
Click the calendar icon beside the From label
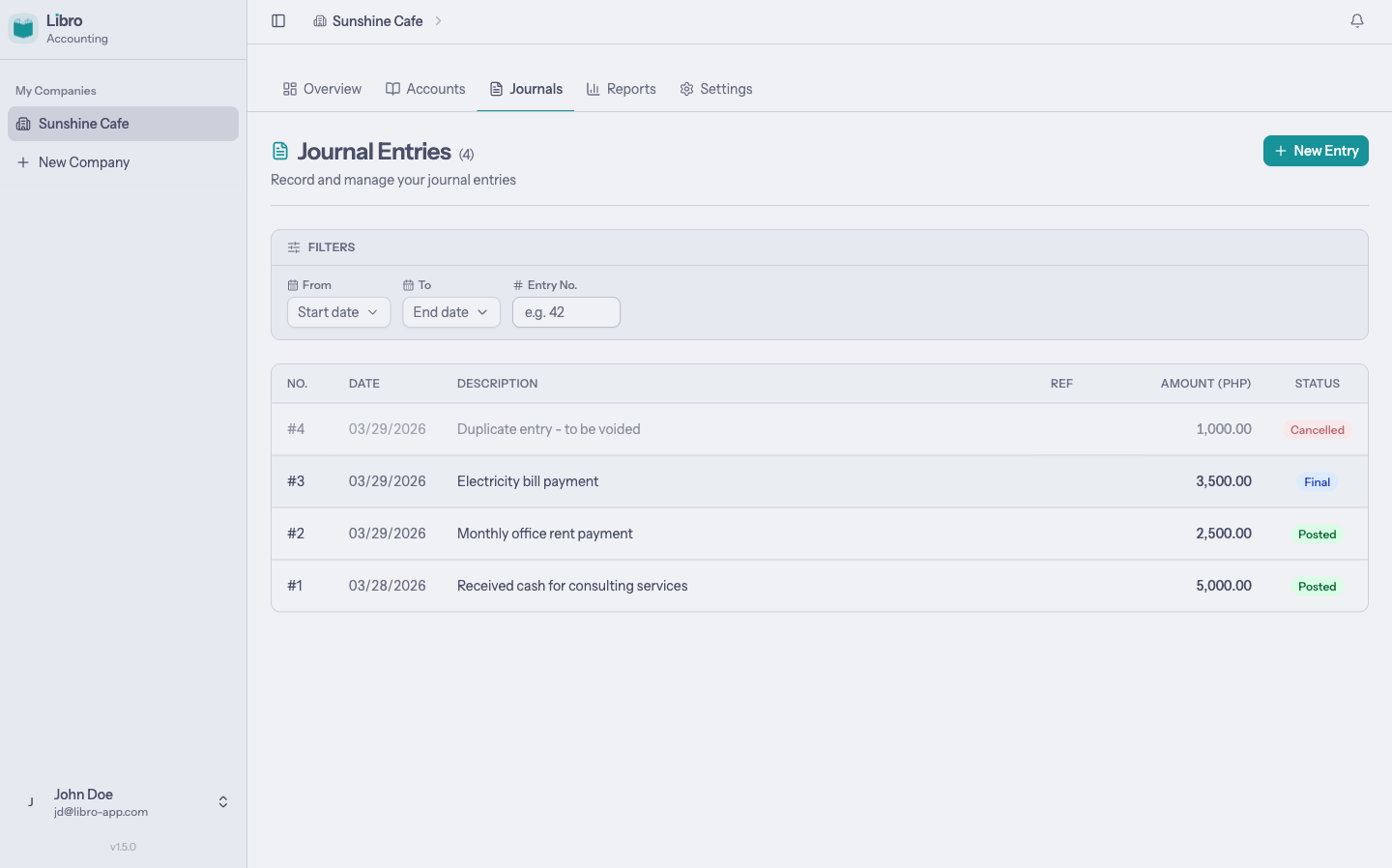pos(291,284)
